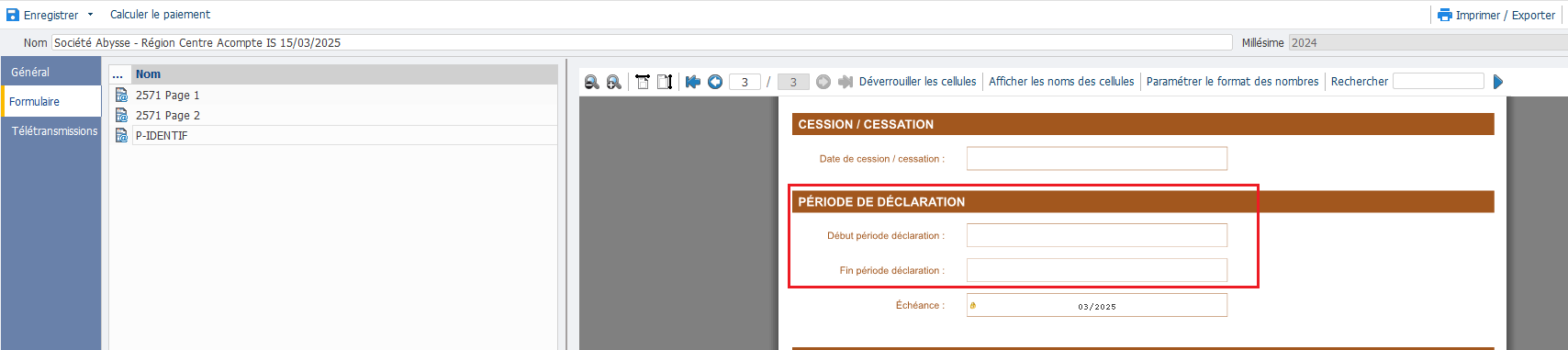Zoom in with the magnifier plus icon
The width and height of the screenshot is (1568, 350).
[614, 82]
